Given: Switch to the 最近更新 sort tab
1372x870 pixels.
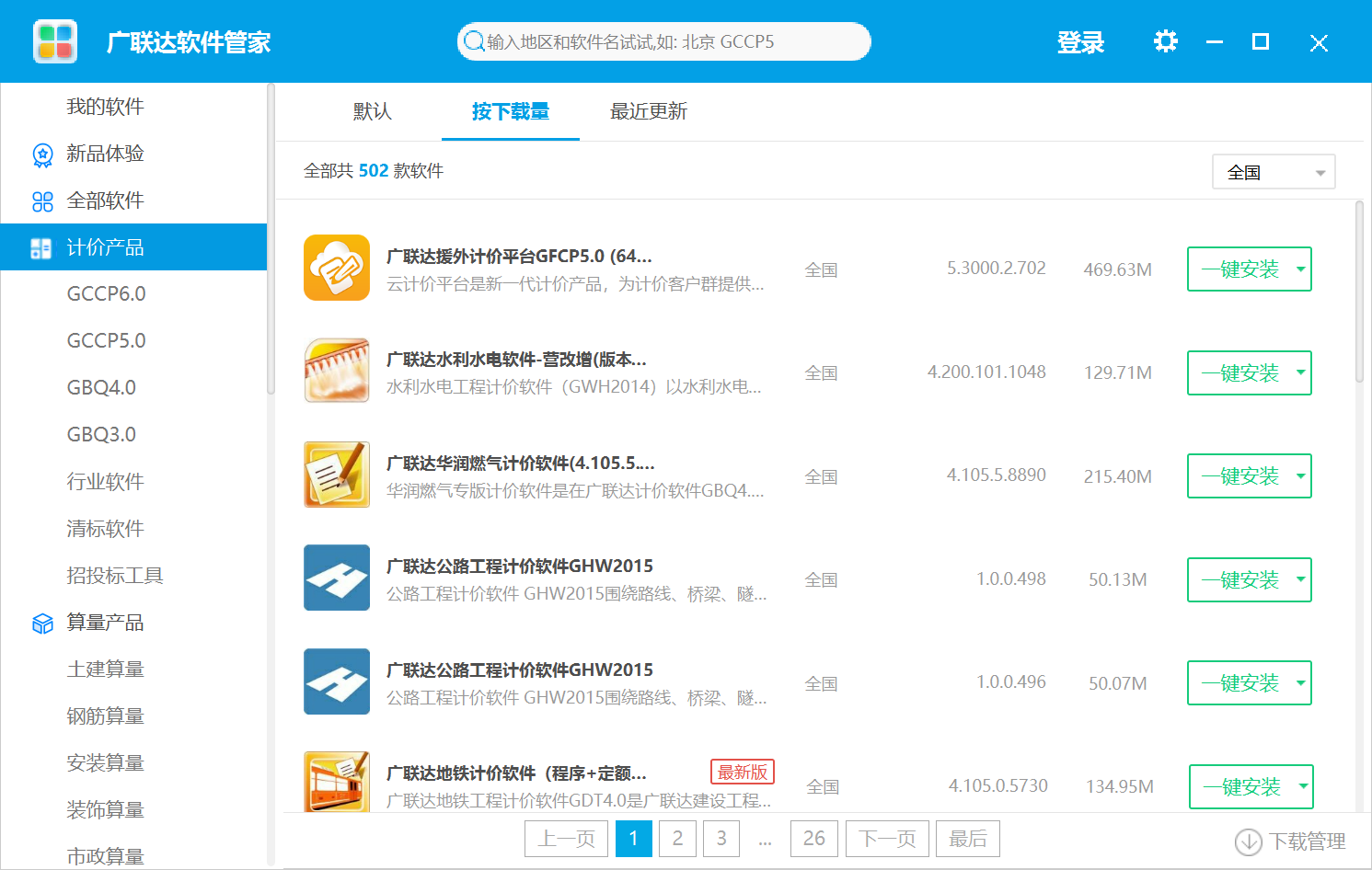Looking at the screenshot, I should click(649, 111).
